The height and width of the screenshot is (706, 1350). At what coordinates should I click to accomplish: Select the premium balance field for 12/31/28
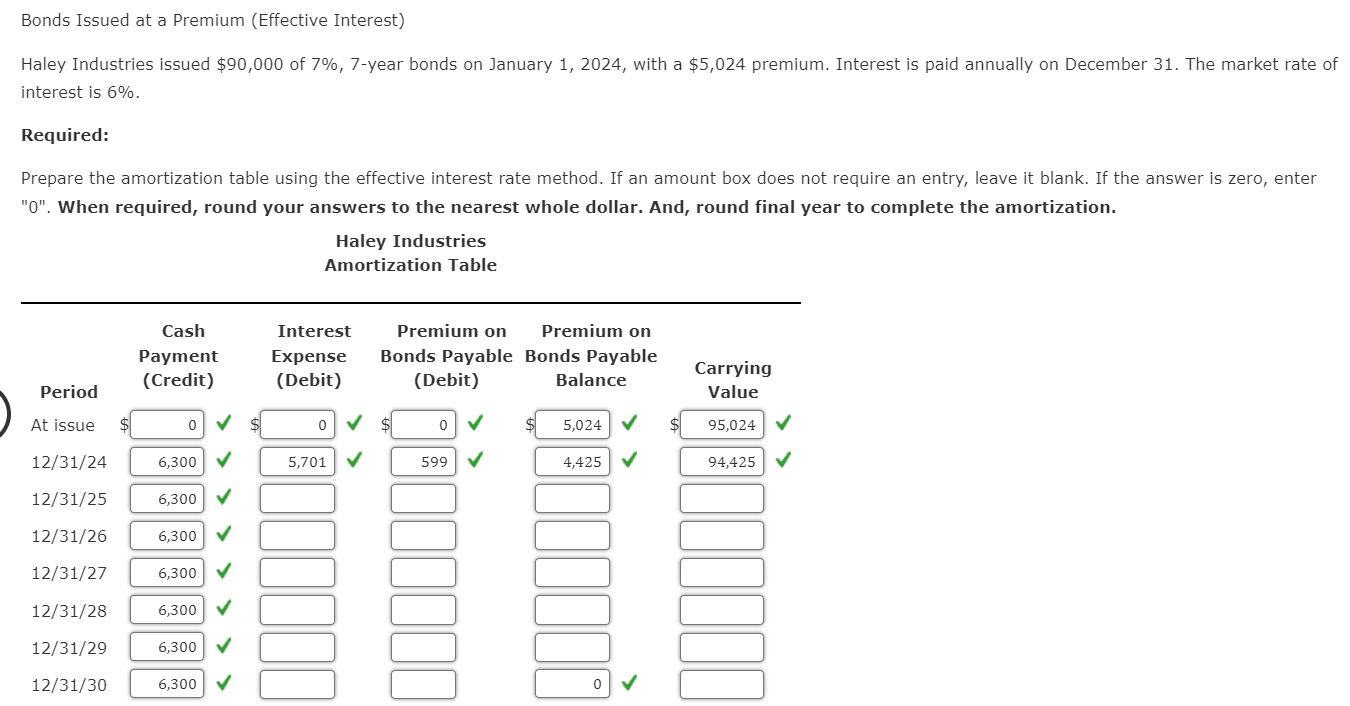tap(572, 609)
